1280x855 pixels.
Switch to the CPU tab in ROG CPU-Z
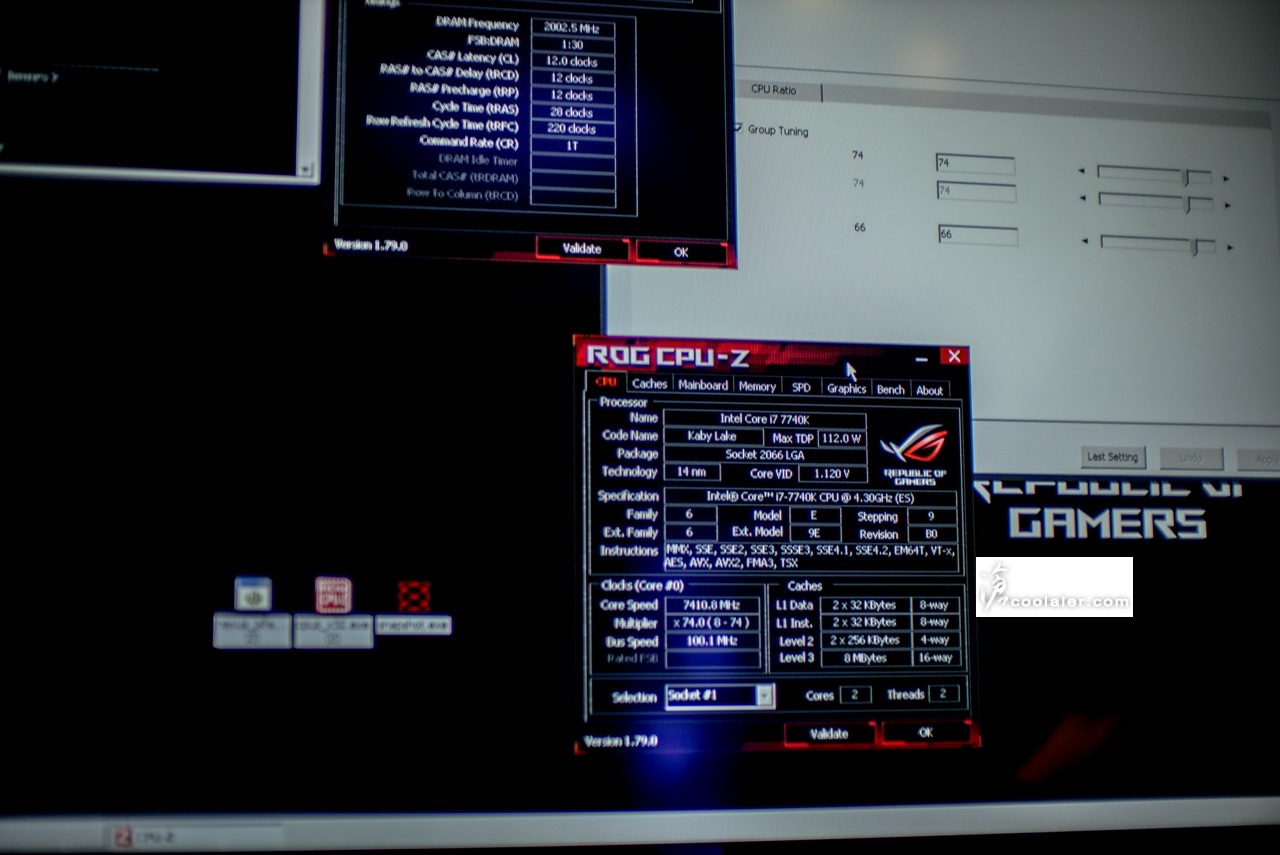[x=606, y=382]
